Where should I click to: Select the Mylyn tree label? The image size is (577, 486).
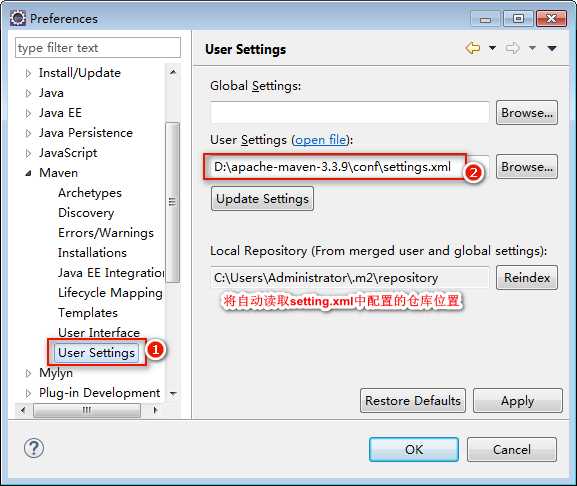pyautogui.click(x=56, y=373)
